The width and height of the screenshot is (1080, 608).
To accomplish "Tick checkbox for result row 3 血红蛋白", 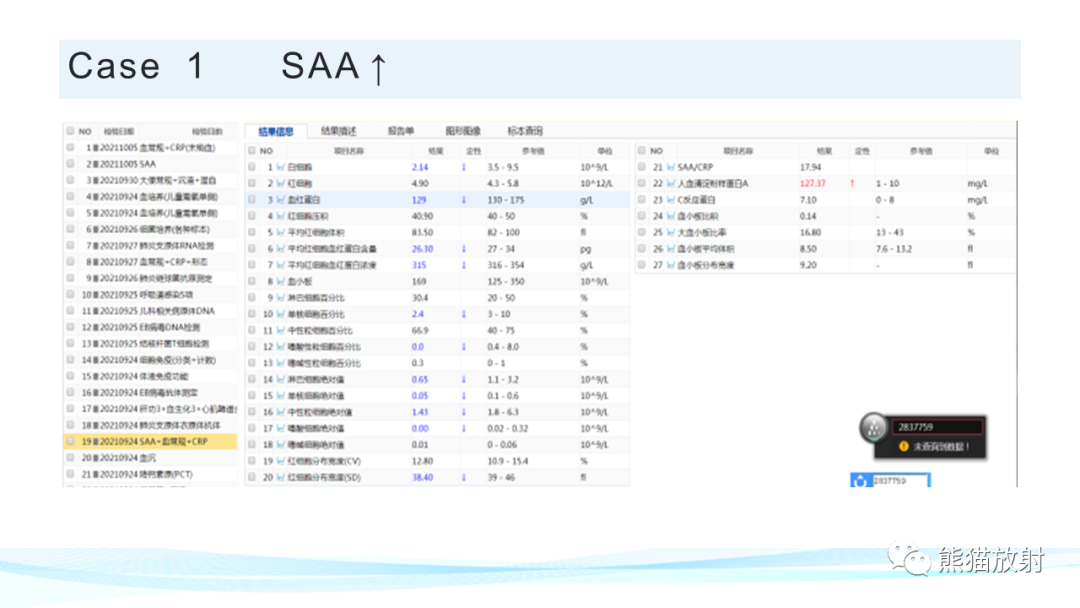I will pos(251,200).
